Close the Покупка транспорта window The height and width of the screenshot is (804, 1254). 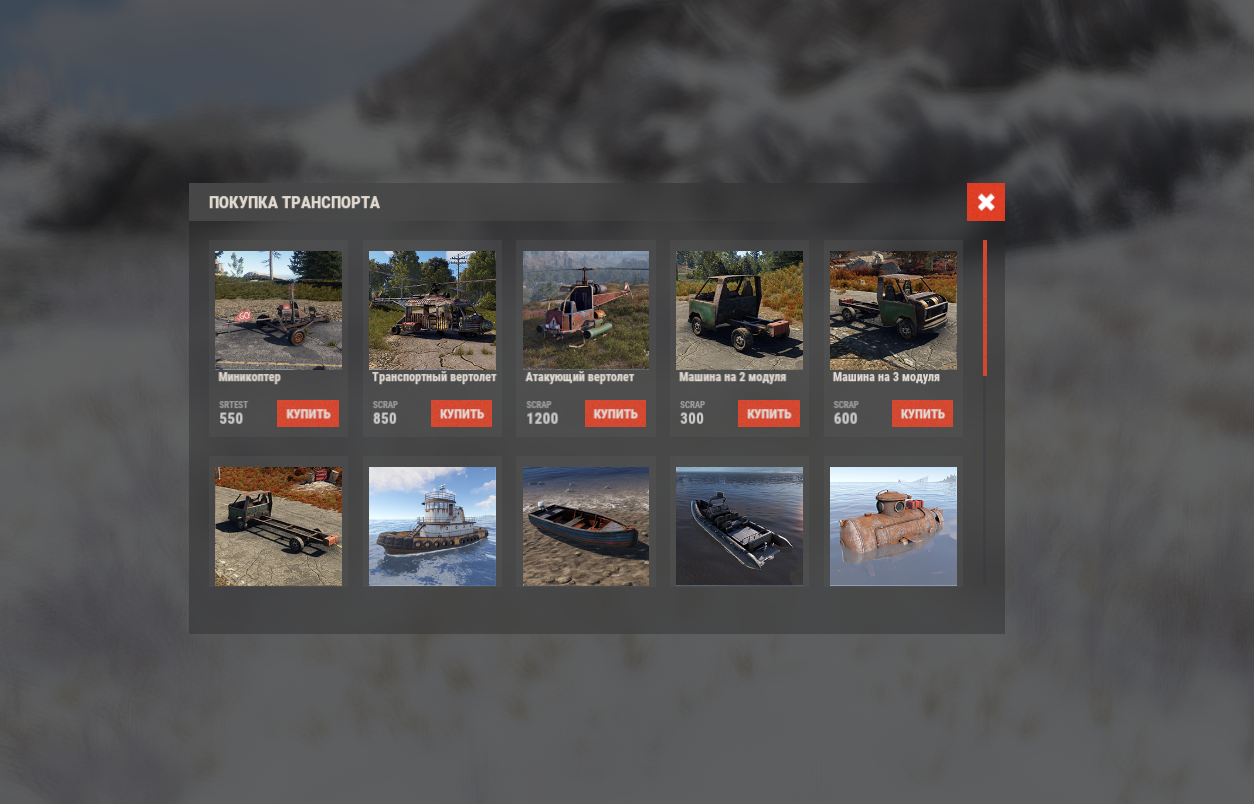pos(986,202)
